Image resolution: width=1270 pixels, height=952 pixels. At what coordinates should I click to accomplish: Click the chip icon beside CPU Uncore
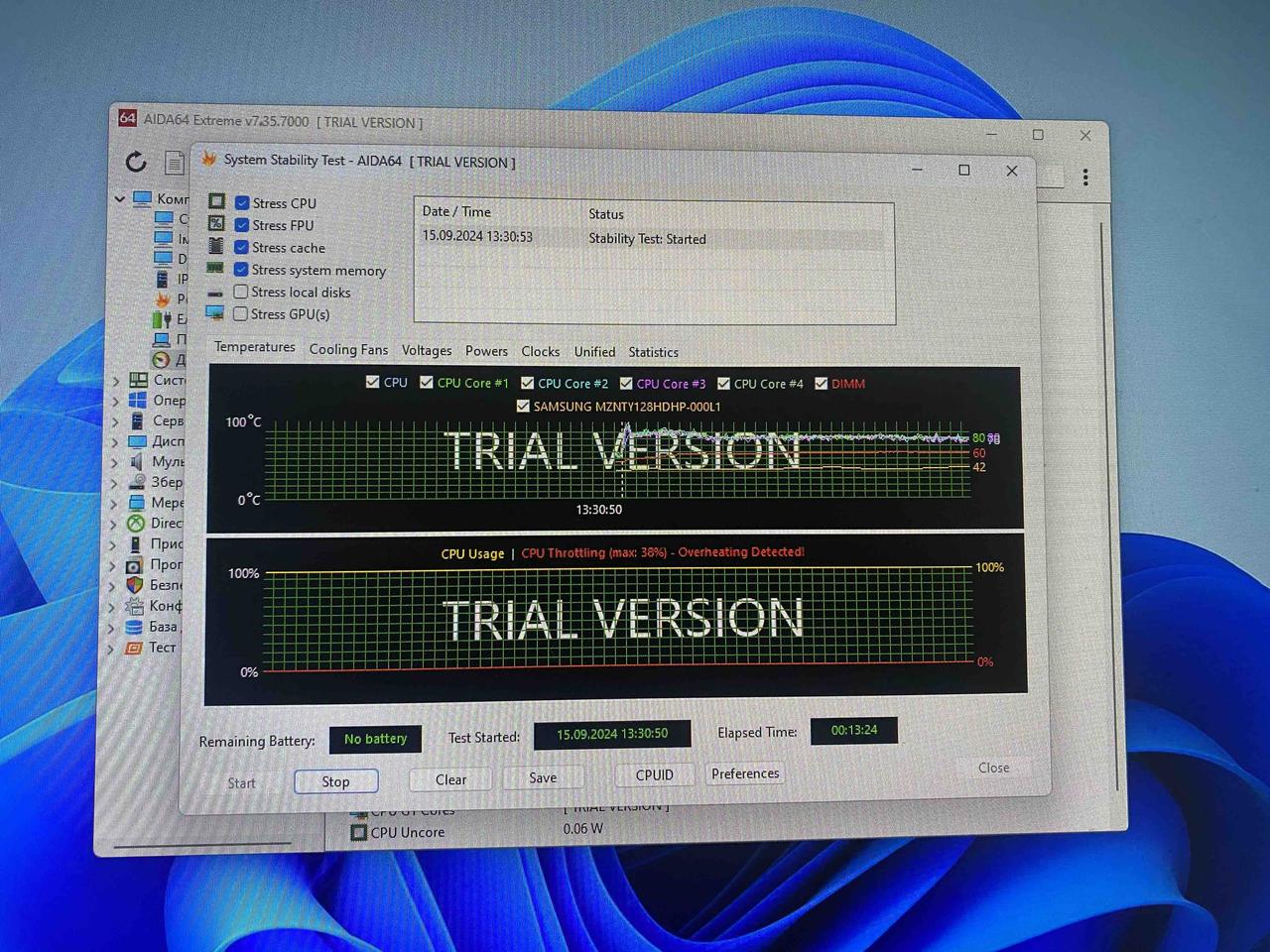(x=359, y=833)
